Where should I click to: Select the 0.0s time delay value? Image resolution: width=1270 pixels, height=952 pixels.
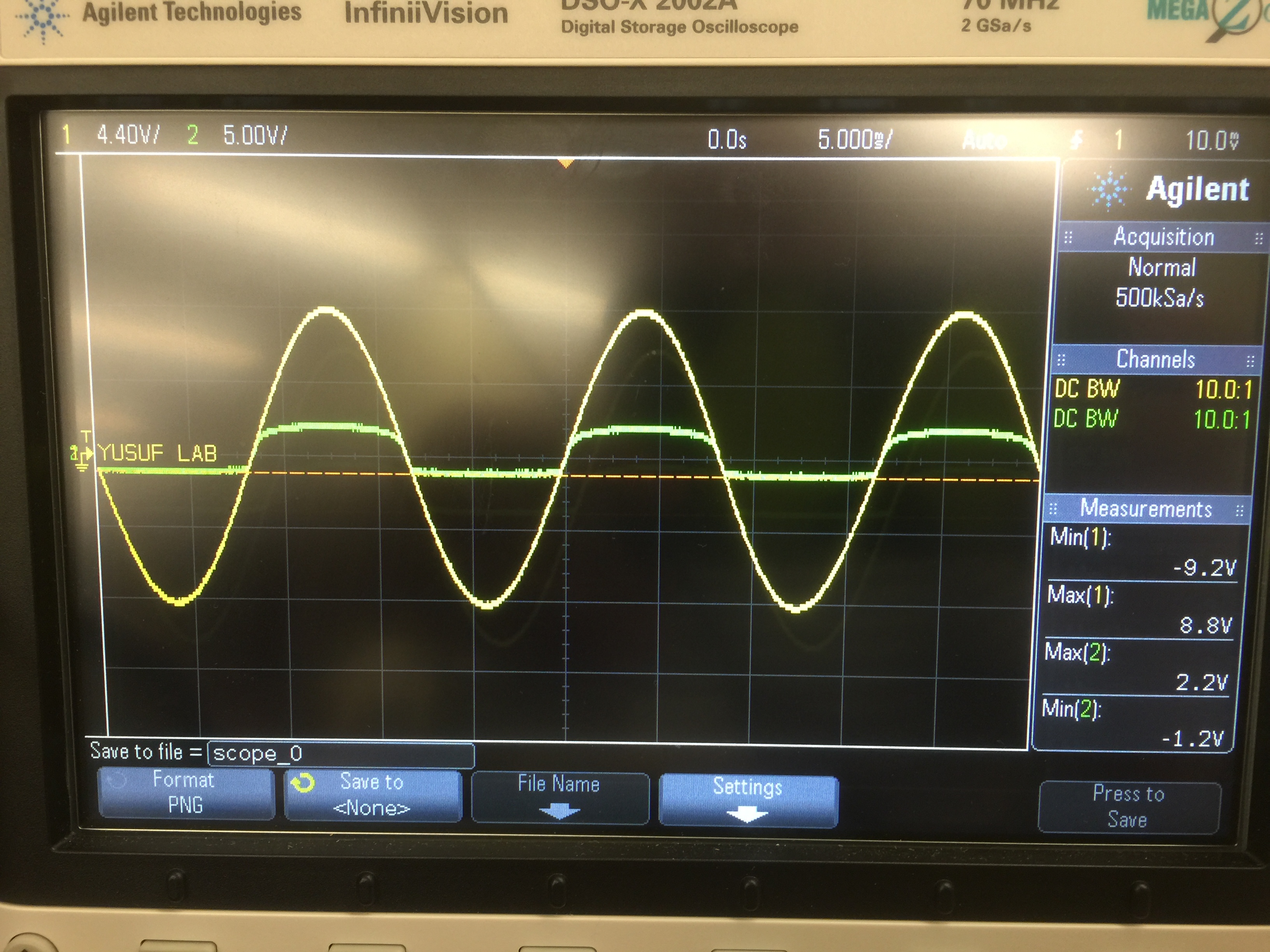[727, 140]
